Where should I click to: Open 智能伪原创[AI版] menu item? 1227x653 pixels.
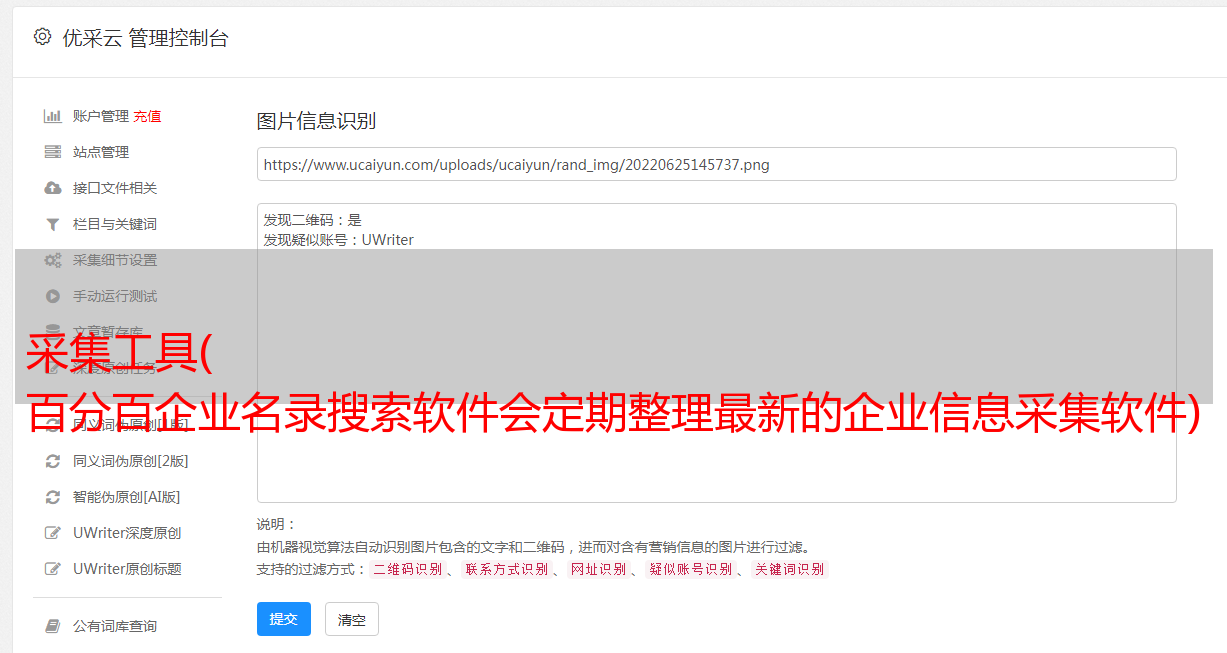(127, 497)
